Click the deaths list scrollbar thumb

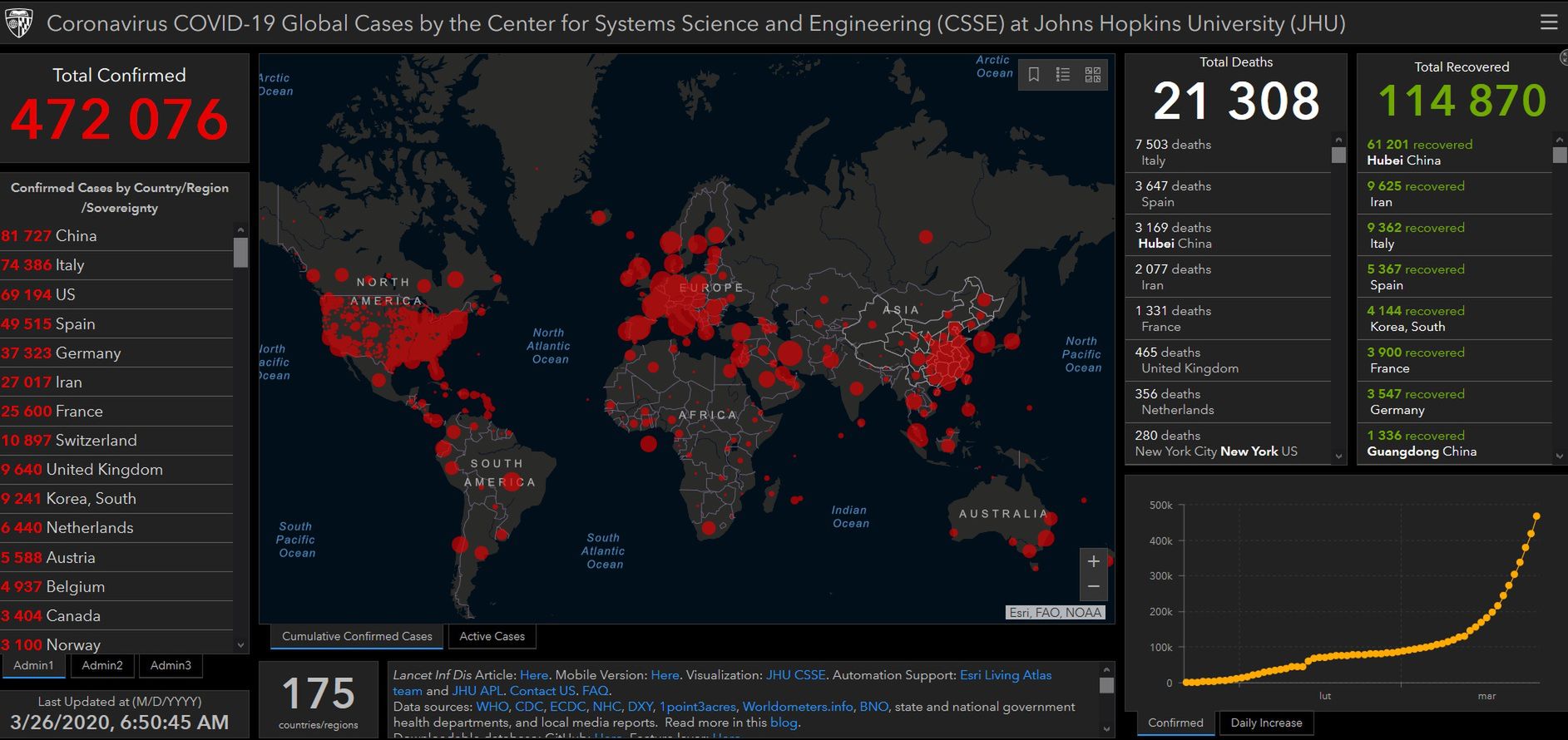[1338, 155]
